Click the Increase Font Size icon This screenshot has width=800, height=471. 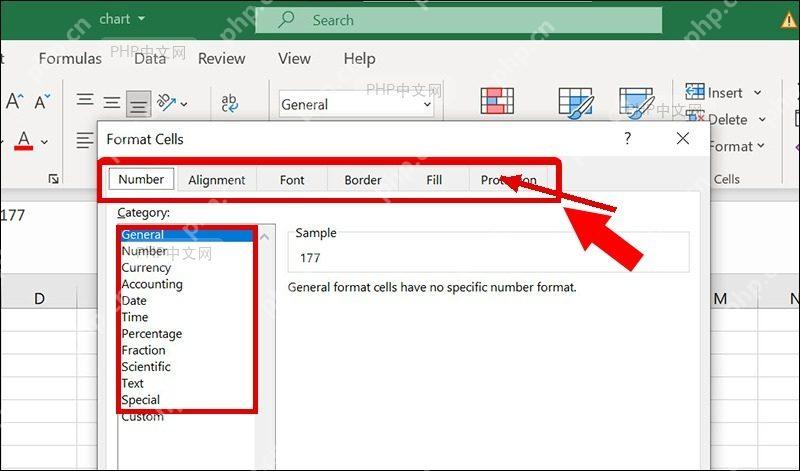click(x=15, y=101)
